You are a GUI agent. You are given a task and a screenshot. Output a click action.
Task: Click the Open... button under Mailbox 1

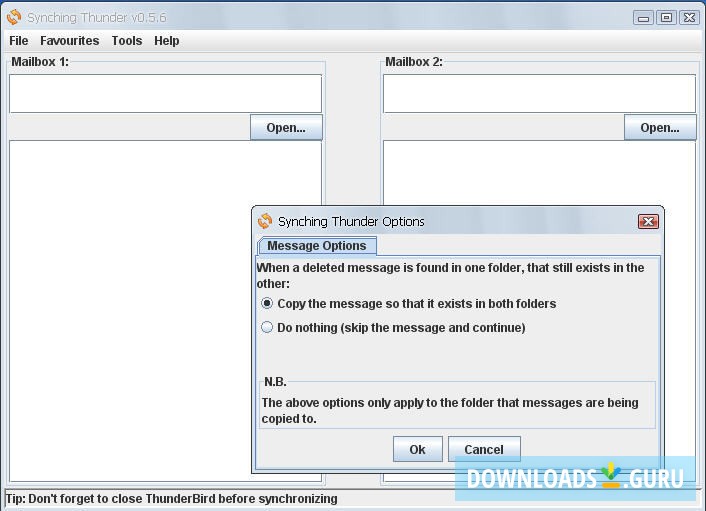coord(286,127)
